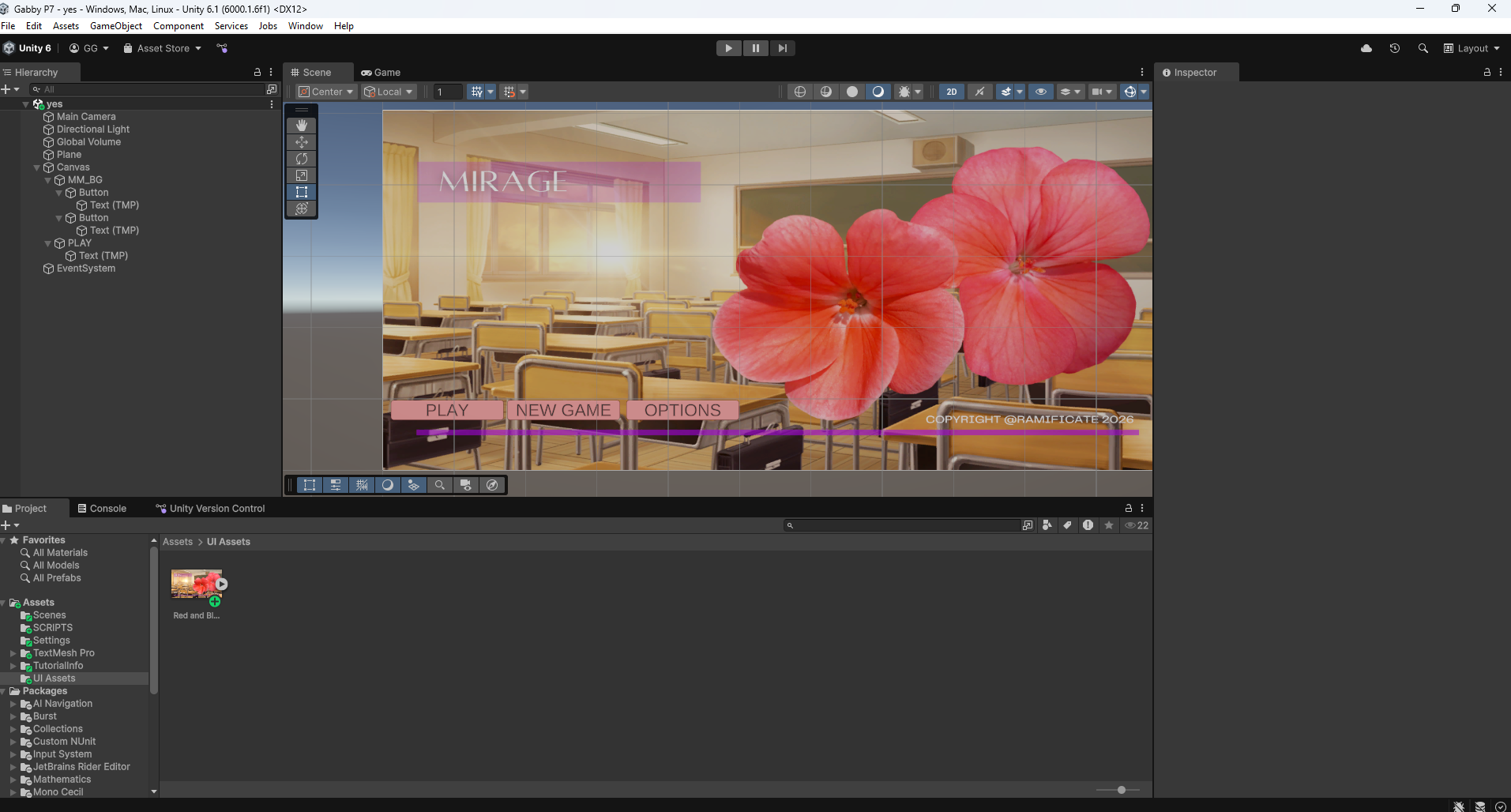
Task: Go to Assets in Project breadcrumb
Action: (178, 542)
